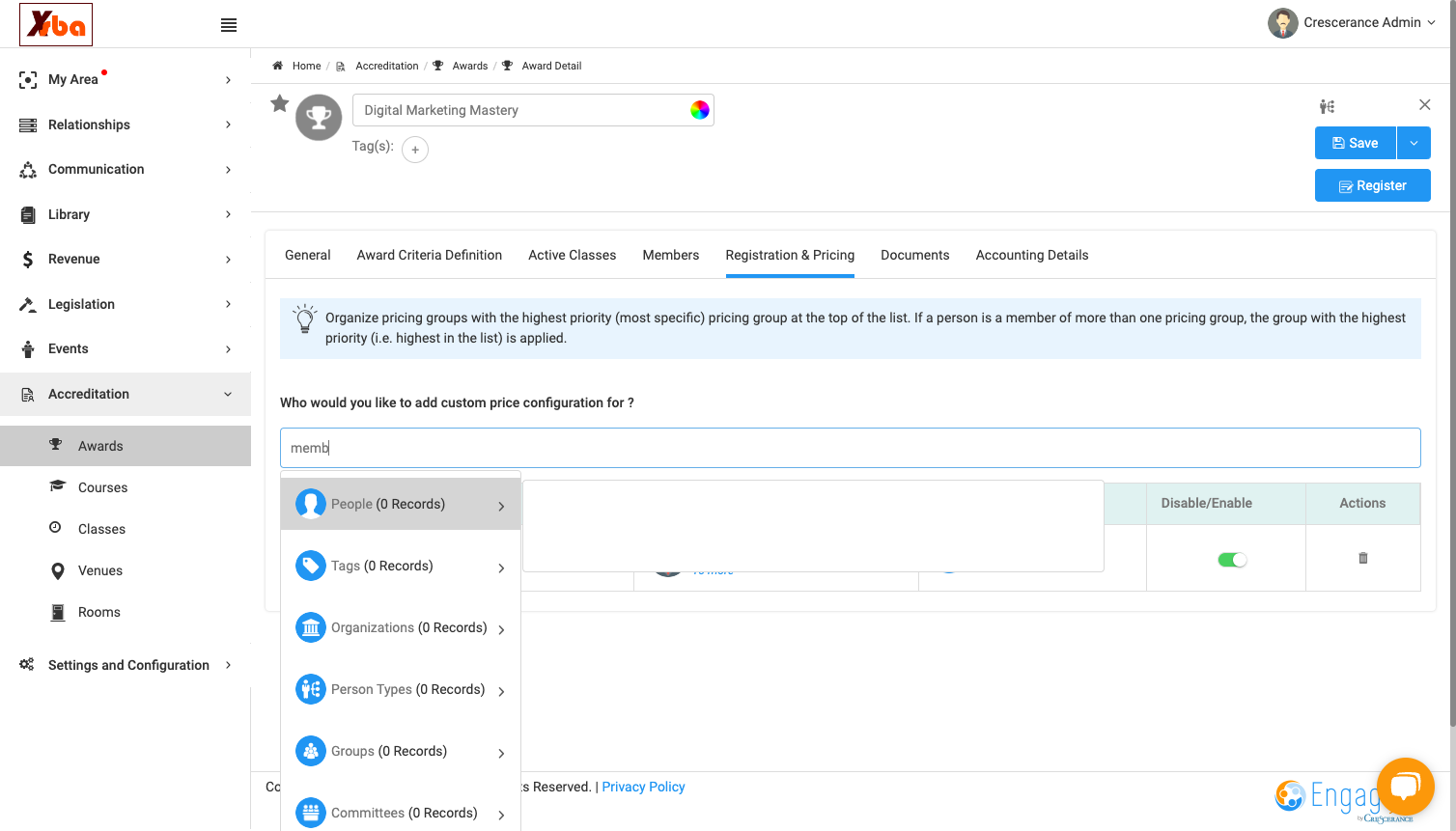
Task: Expand the Relationships sidebar section
Action: (x=126, y=125)
